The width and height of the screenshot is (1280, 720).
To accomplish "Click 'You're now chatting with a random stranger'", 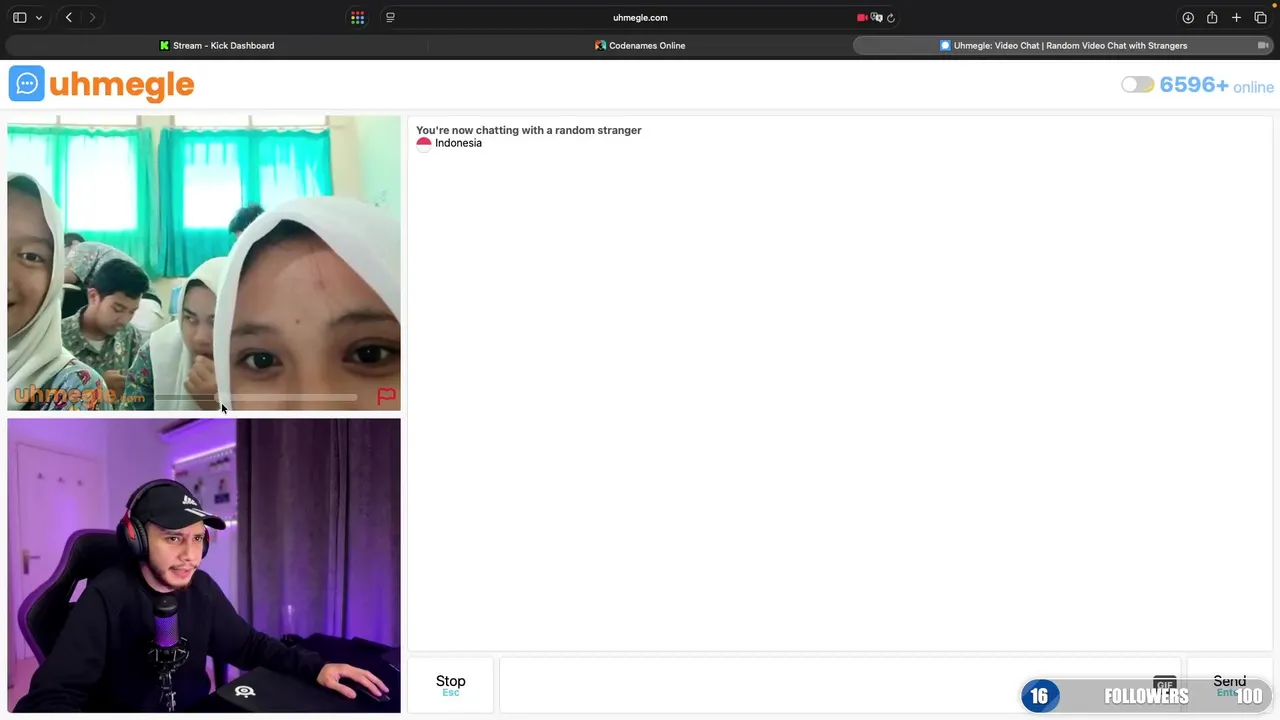I will [529, 130].
